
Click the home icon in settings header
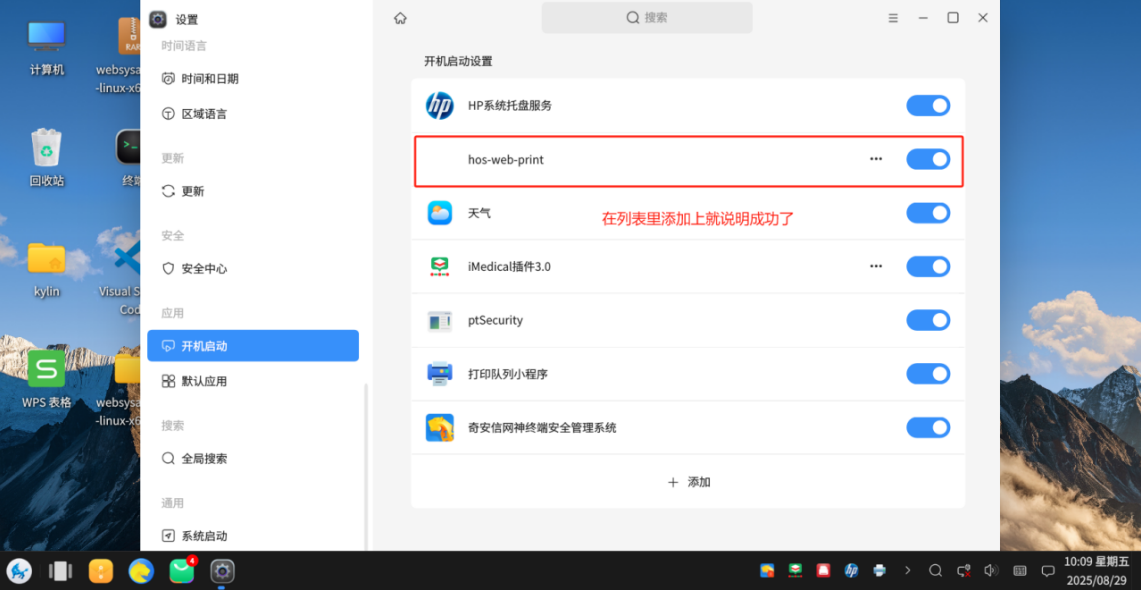[400, 17]
